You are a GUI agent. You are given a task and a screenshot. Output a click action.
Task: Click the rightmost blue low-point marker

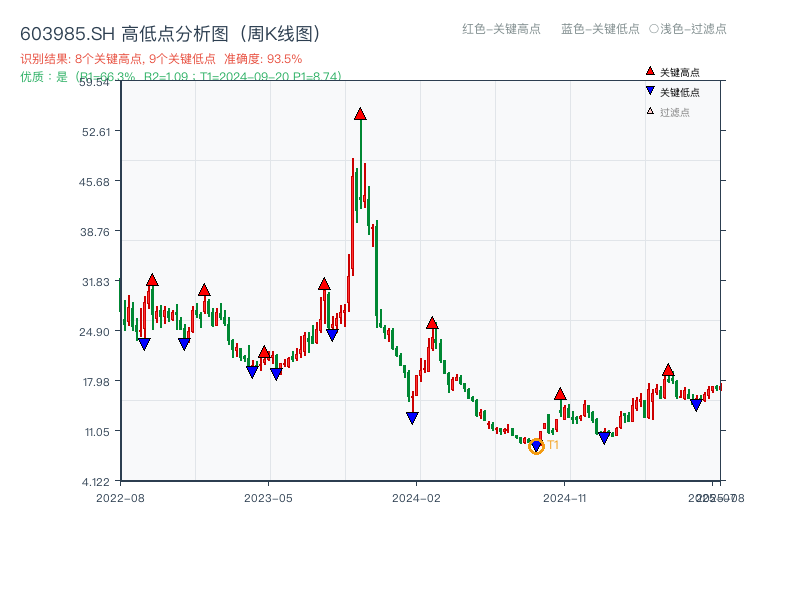tap(696, 404)
